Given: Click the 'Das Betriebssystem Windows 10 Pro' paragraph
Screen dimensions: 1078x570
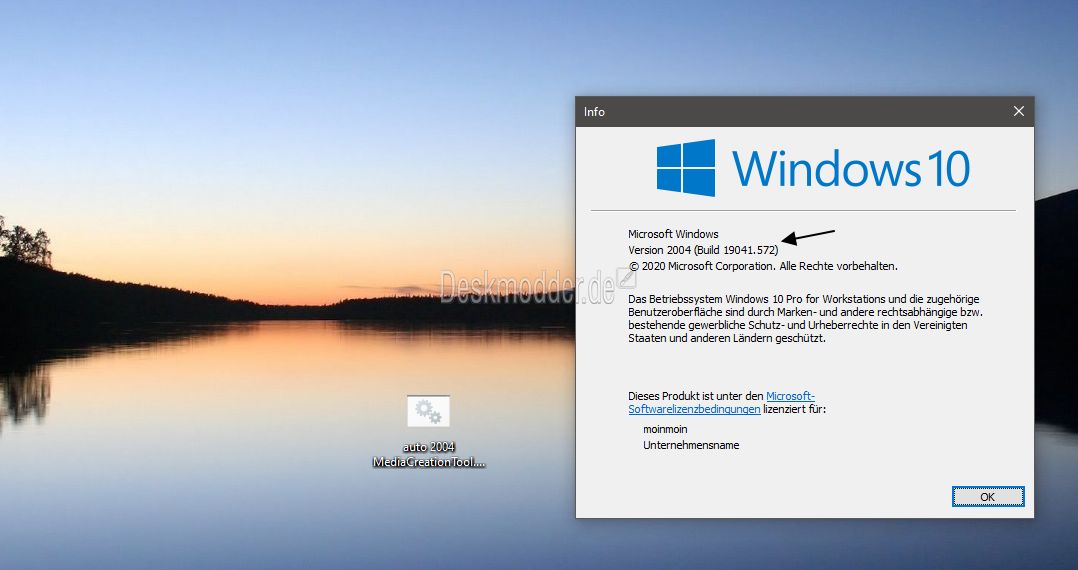Looking at the screenshot, I should [x=804, y=318].
